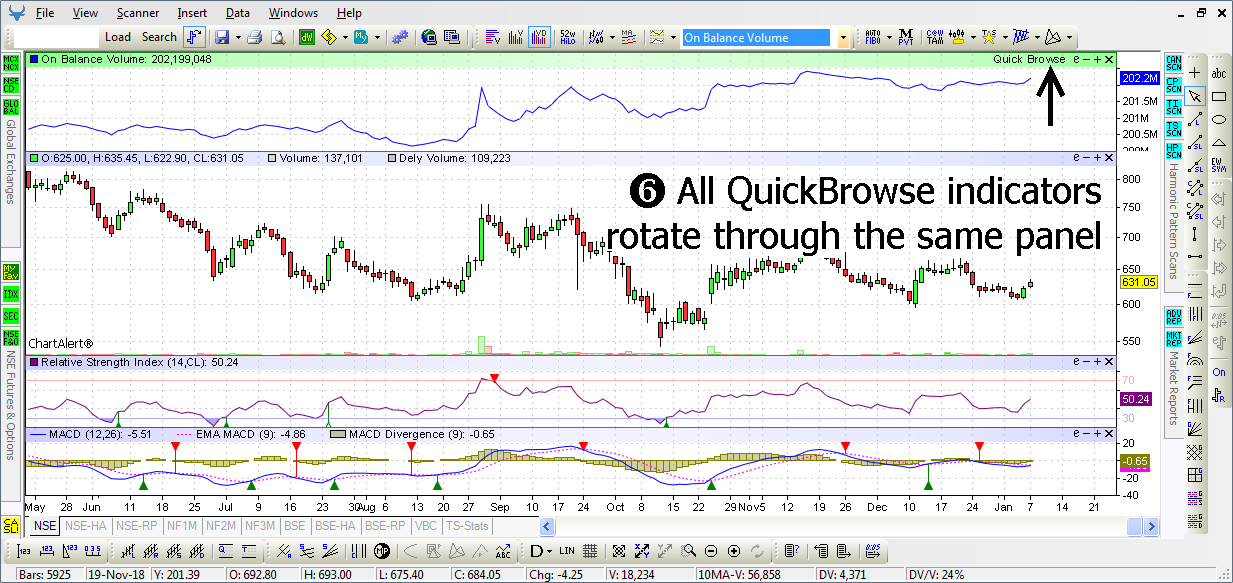Viewport: 1233px width, 583px height.
Task: Click the TAS star toolbar icon
Action: pyautogui.click(x=990, y=37)
